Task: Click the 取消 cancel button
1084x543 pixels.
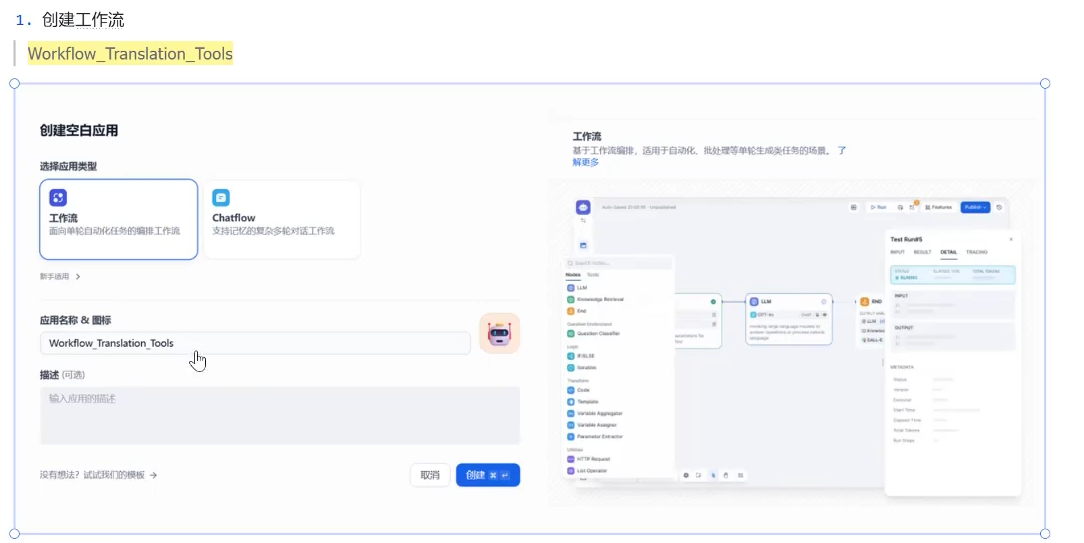Action: point(430,475)
